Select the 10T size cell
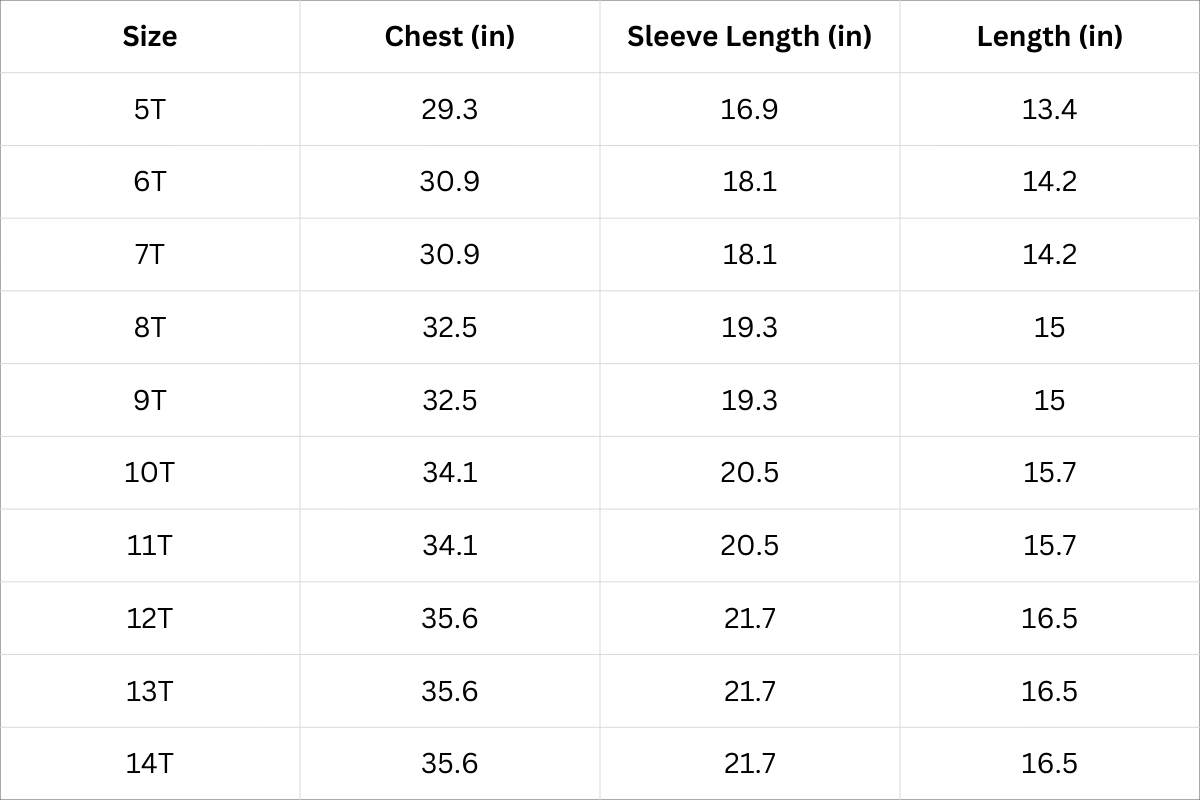Viewport: 1200px width, 800px height. 150,472
